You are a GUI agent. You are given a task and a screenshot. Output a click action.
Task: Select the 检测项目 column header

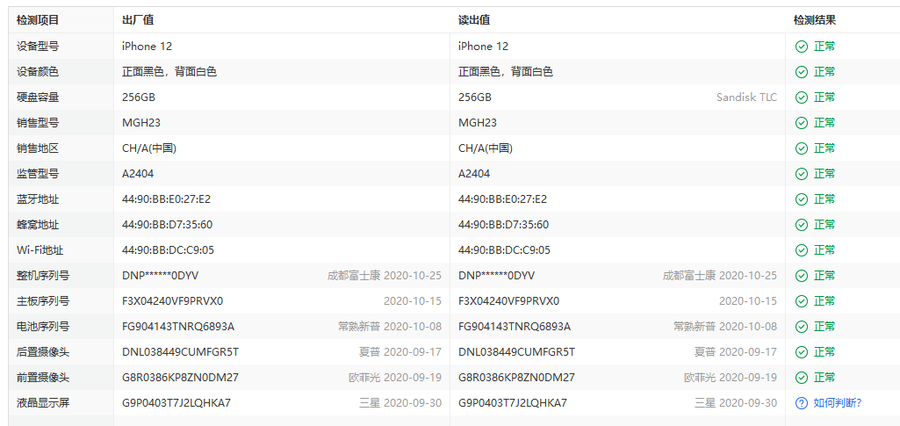(x=37, y=20)
